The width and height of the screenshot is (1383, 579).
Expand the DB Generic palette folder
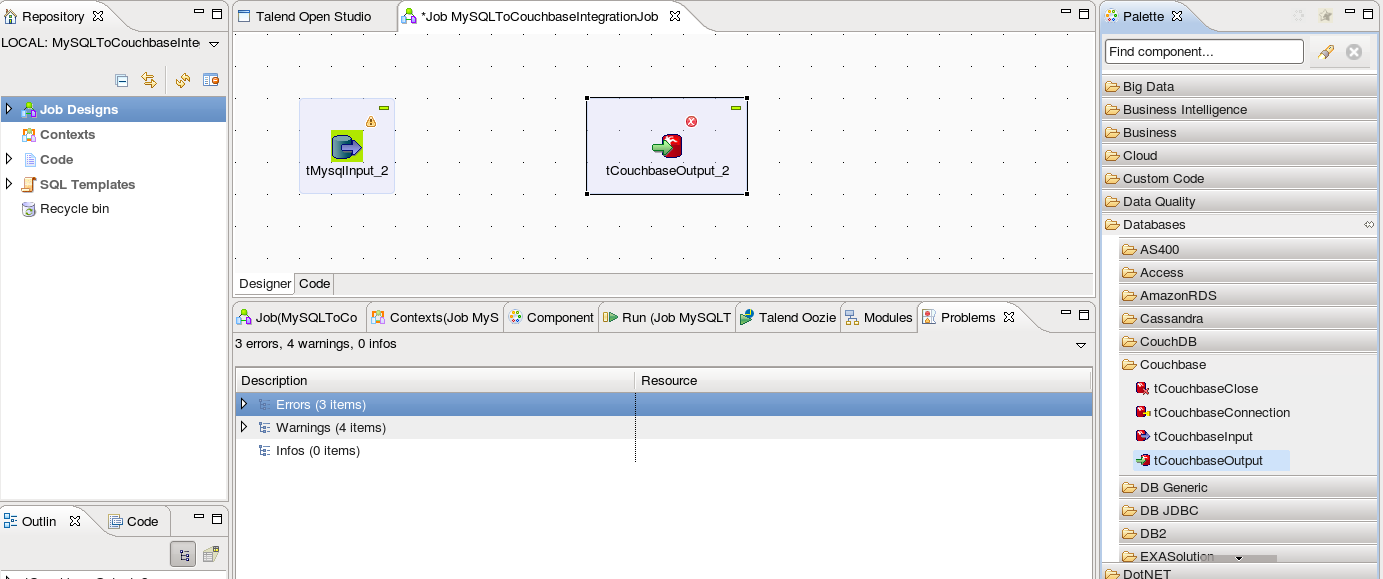tap(1248, 488)
